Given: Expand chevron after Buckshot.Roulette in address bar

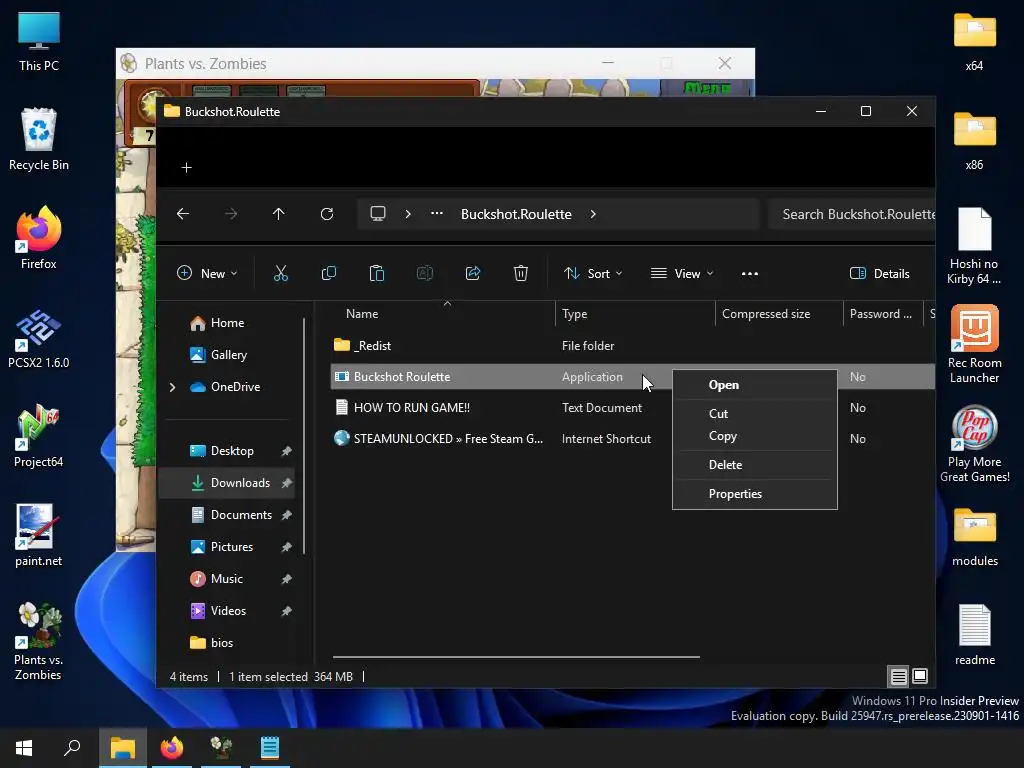Looking at the screenshot, I should click(593, 214).
